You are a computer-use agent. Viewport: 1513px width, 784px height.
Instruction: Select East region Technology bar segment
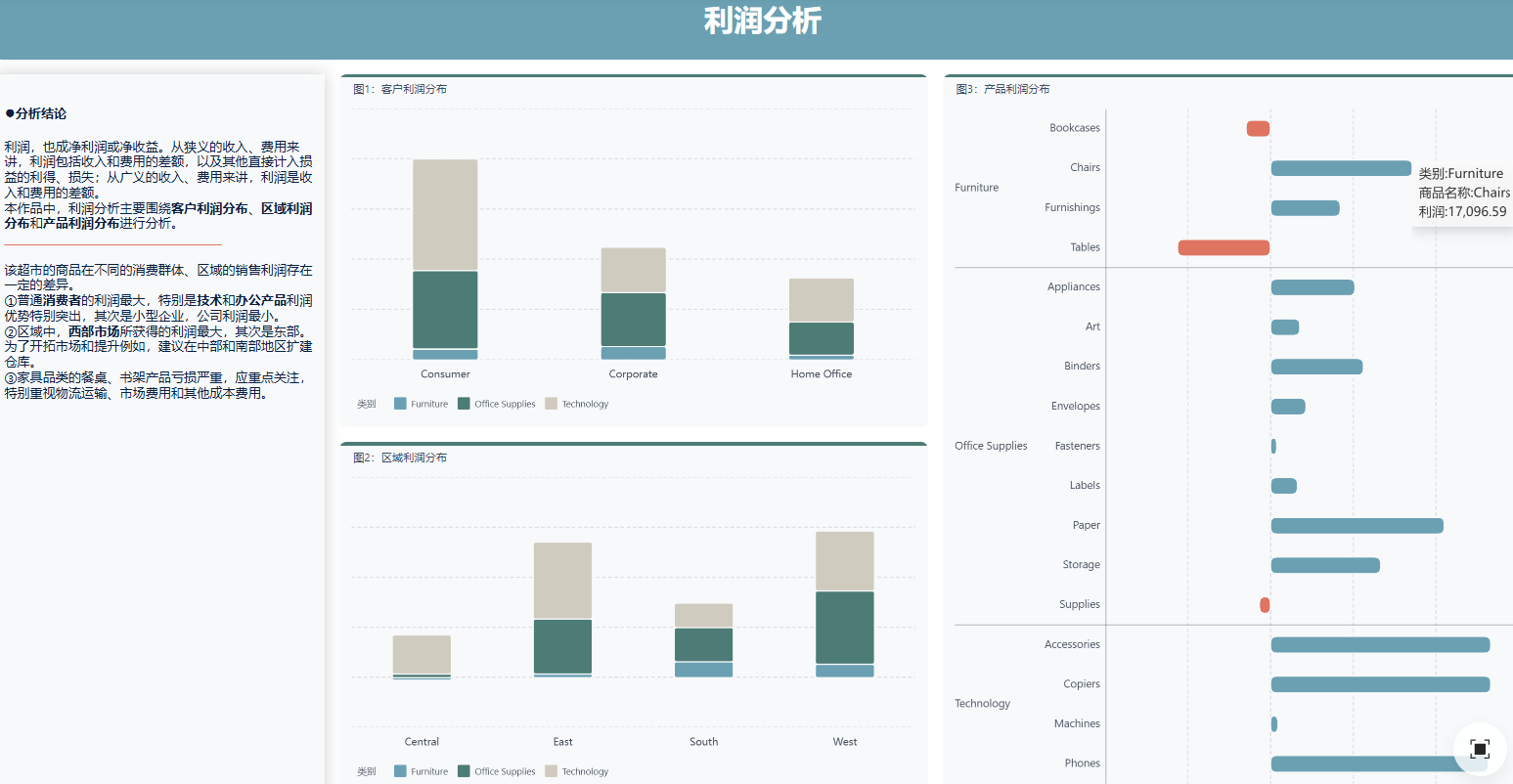coord(562,581)
